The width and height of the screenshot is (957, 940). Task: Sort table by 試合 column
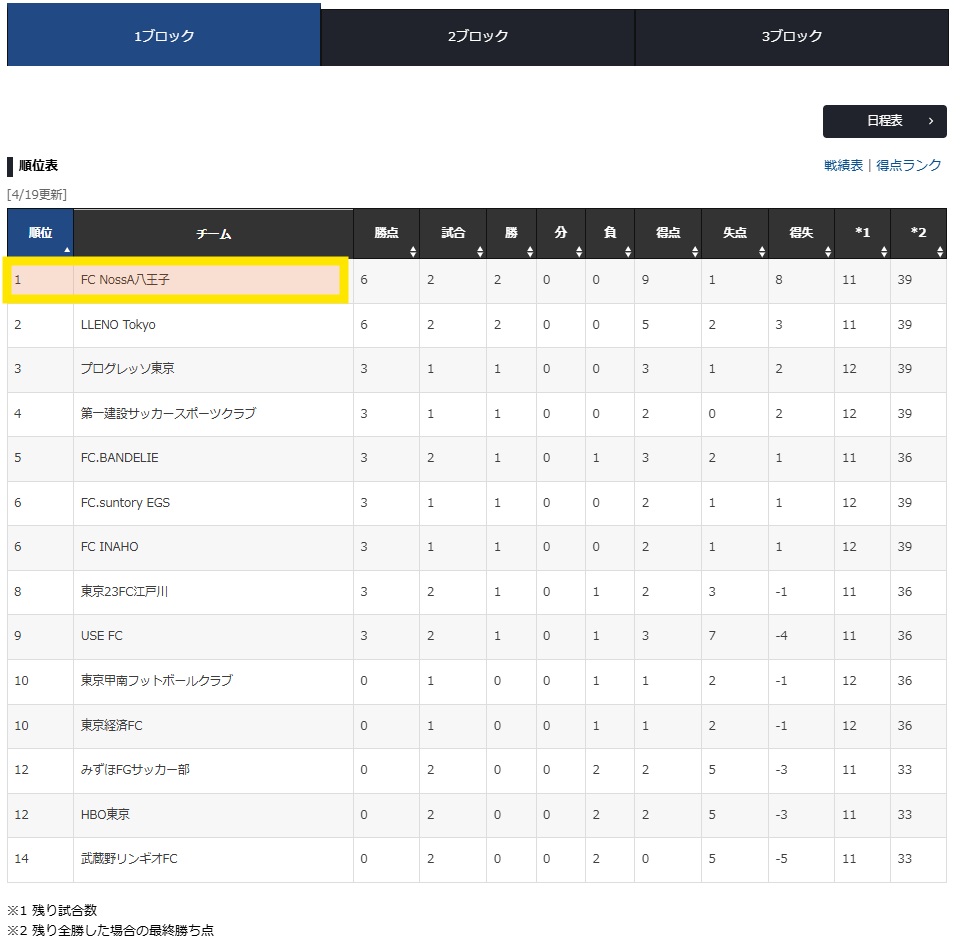(x=453, y=234)
